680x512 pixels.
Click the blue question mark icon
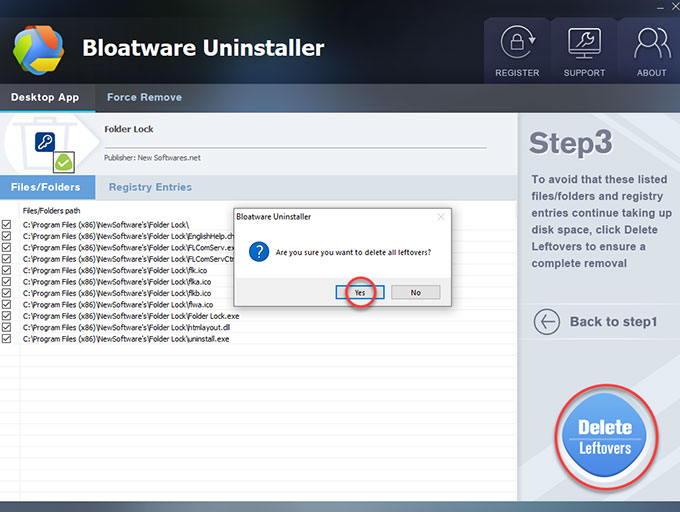(259, 252)
